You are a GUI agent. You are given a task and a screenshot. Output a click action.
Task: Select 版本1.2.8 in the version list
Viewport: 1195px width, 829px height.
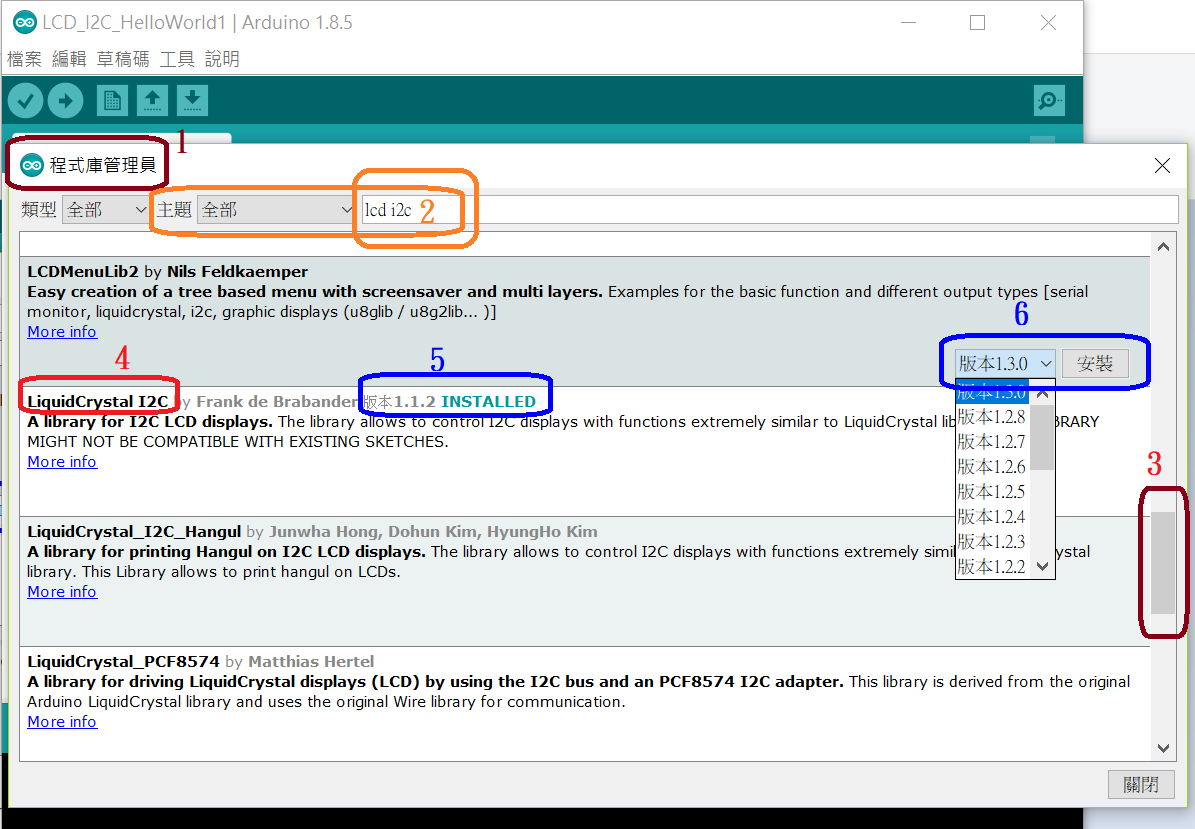point(993,417)
